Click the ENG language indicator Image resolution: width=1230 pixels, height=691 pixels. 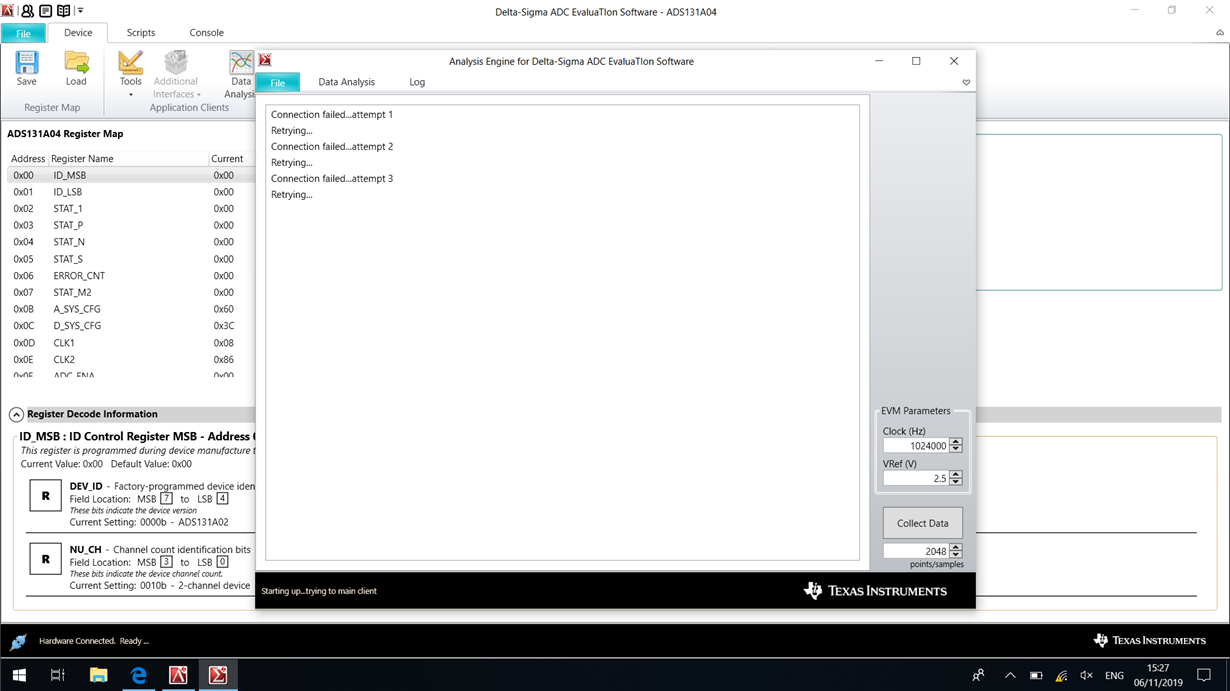coord(1114,676)
